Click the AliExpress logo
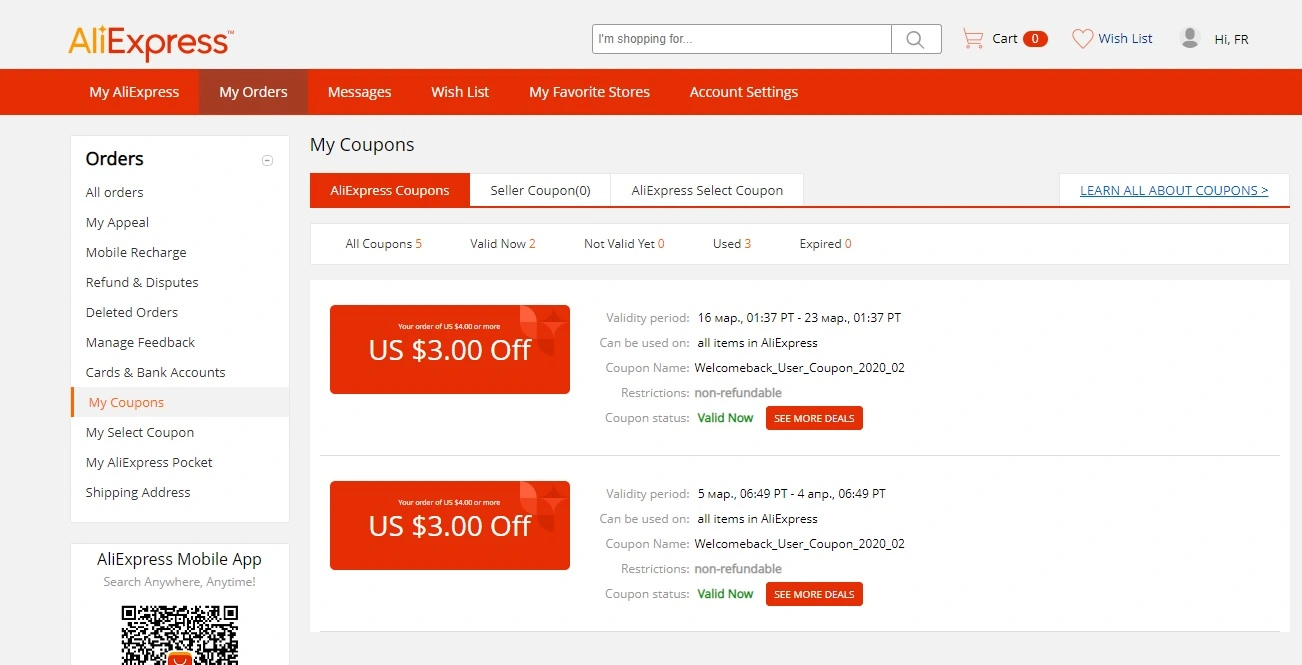Viewport: 1302px width, 665px height. 151,42
